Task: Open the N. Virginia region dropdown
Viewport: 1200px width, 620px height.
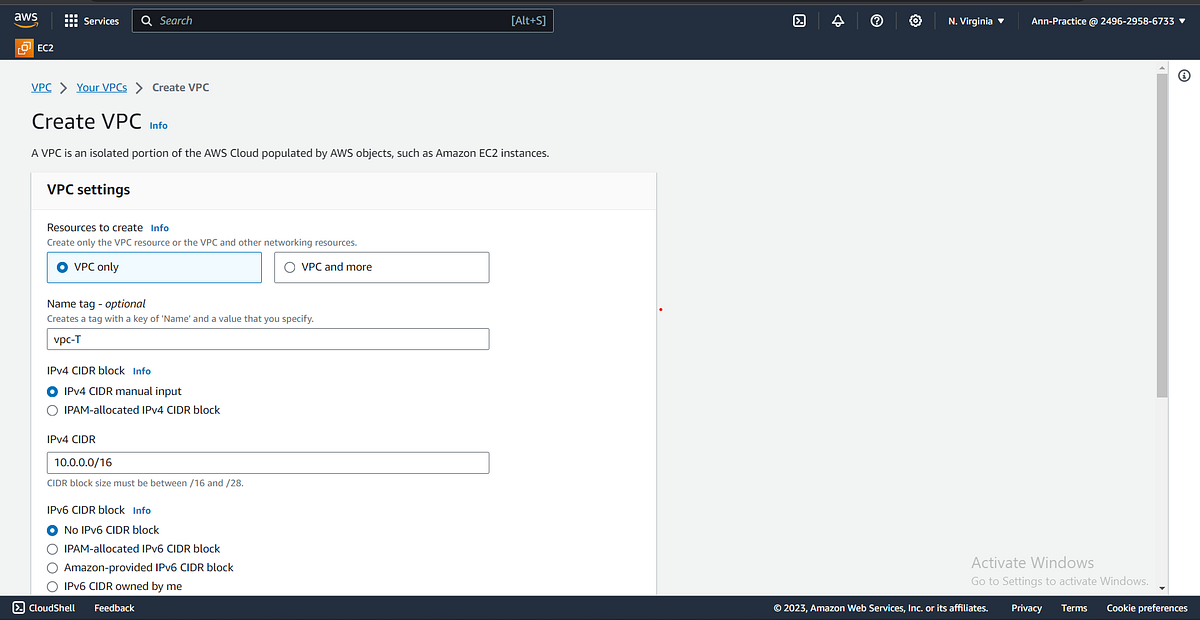Action: pyautogui.click(x=974, y=20)
